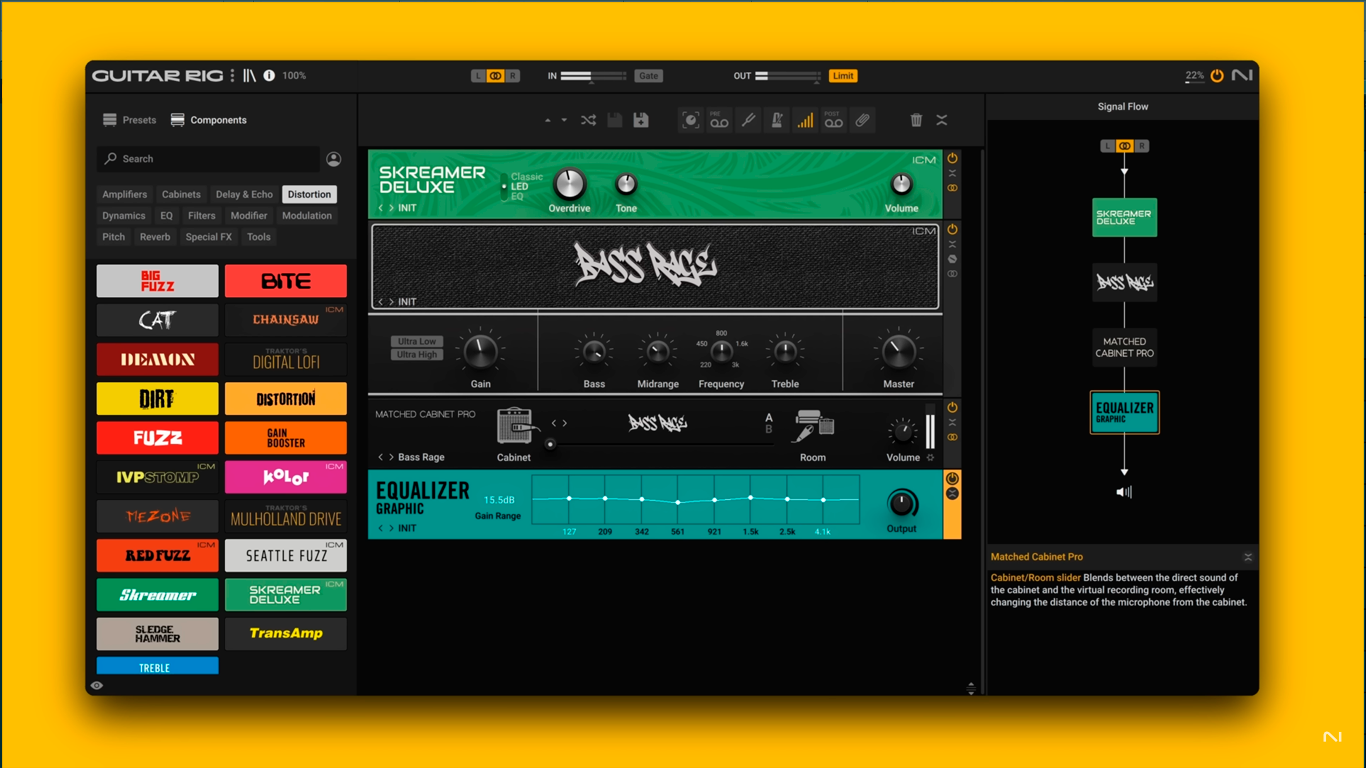Select the Modulation category
Viewport: 1366px width, 768px height.
click(x=307, y=216)
